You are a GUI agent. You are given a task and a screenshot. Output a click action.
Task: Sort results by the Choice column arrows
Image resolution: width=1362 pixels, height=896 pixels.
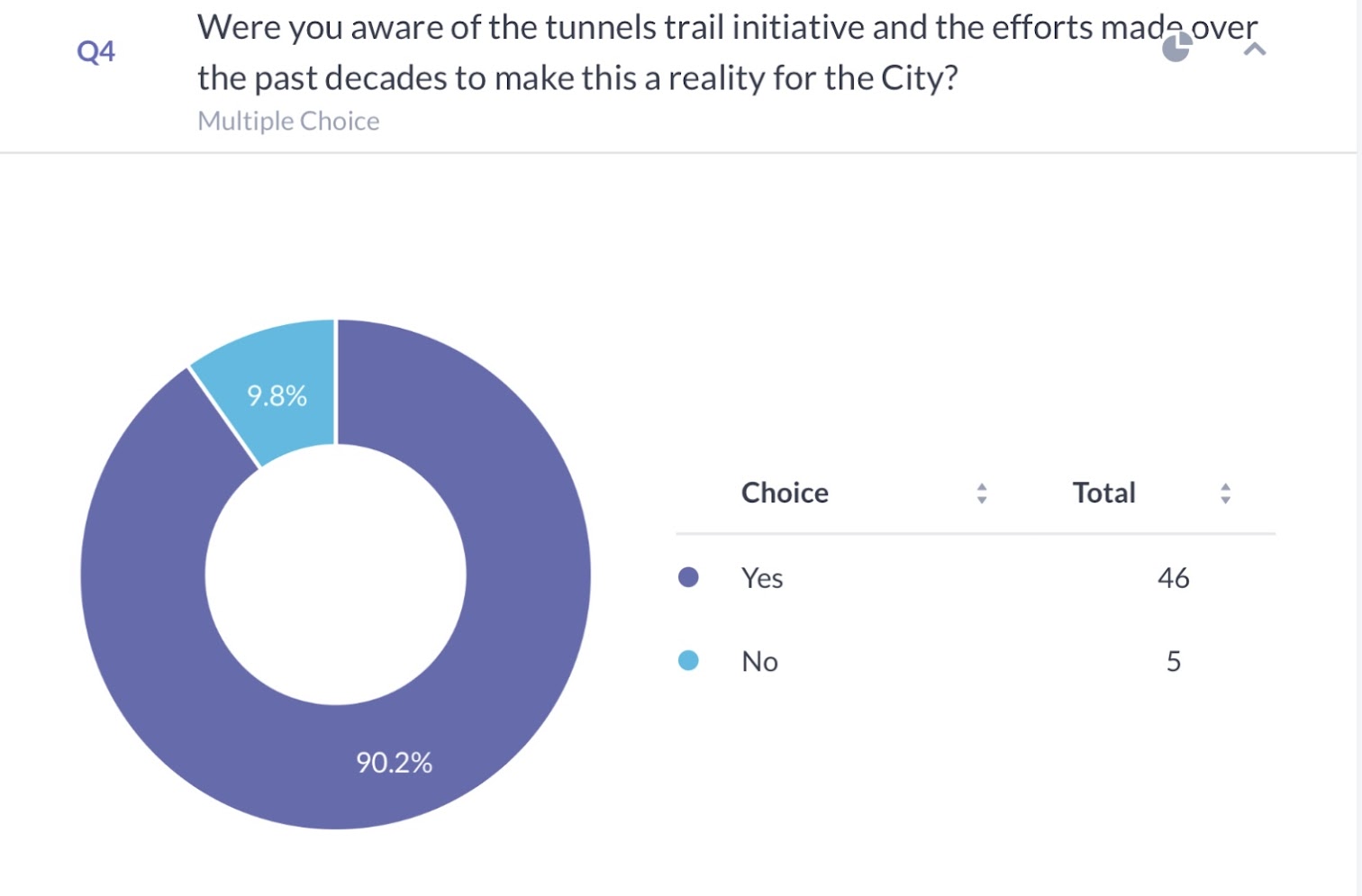982,493
